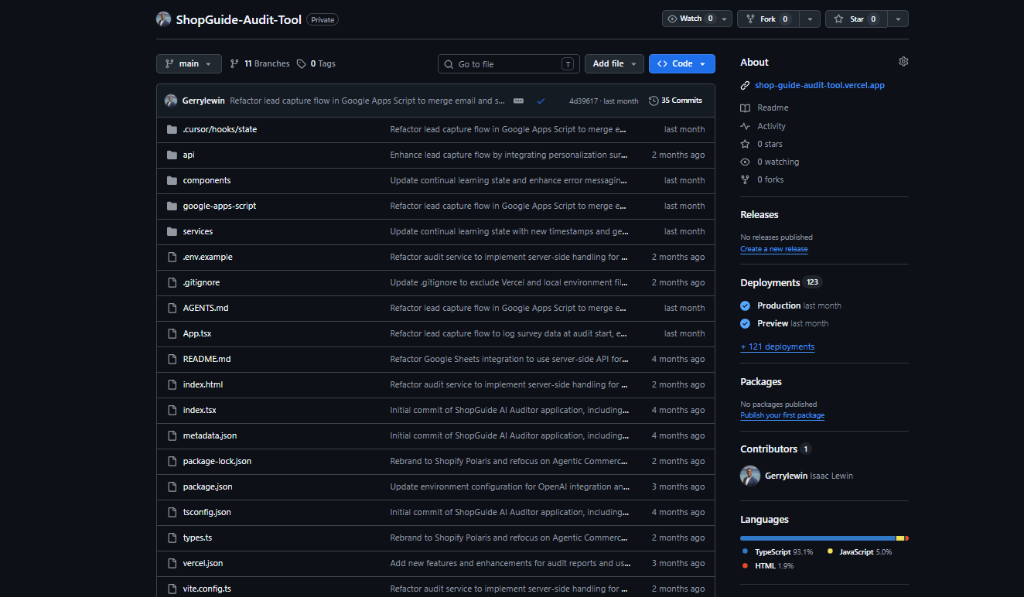Open the Deployments section heading
The image size is (1024, 597).
click(770, 282)
